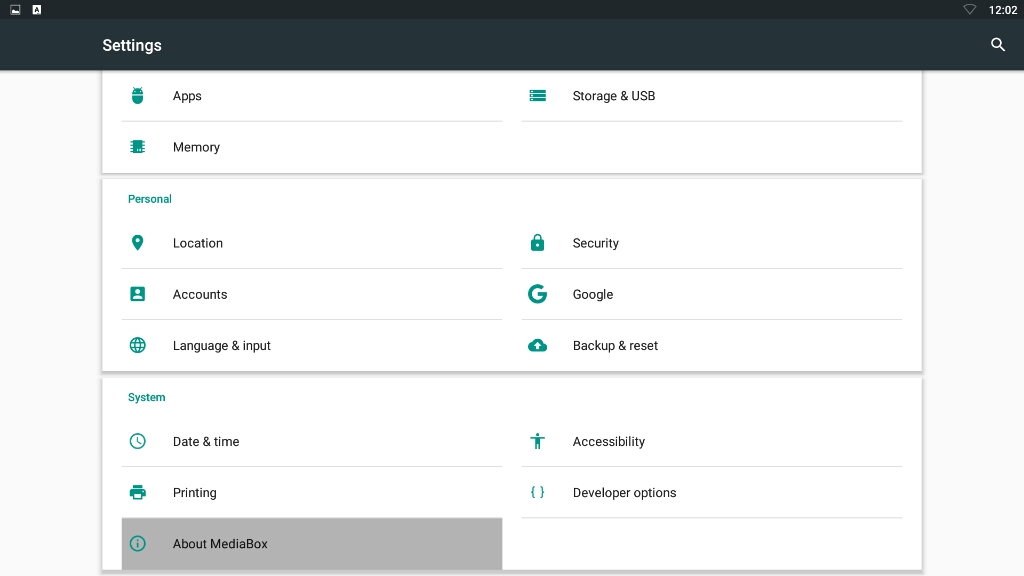Click the search magnifier icon
1024x576 pixels.
coord(997,45)
